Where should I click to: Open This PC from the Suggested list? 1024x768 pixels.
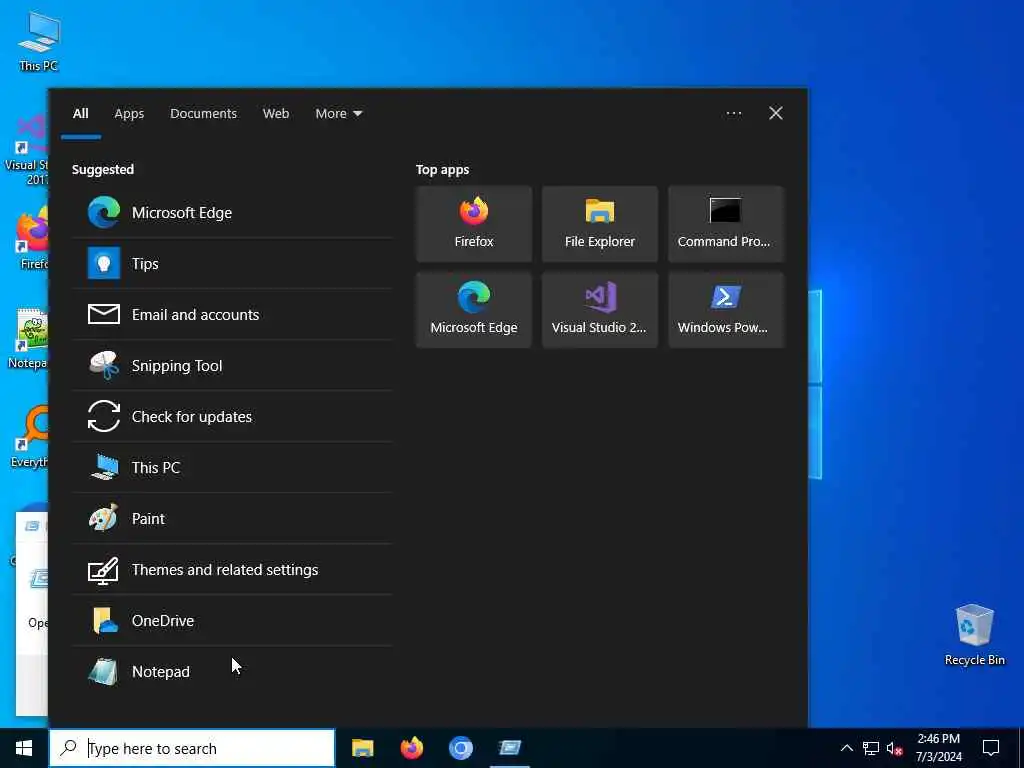[232, 468]
